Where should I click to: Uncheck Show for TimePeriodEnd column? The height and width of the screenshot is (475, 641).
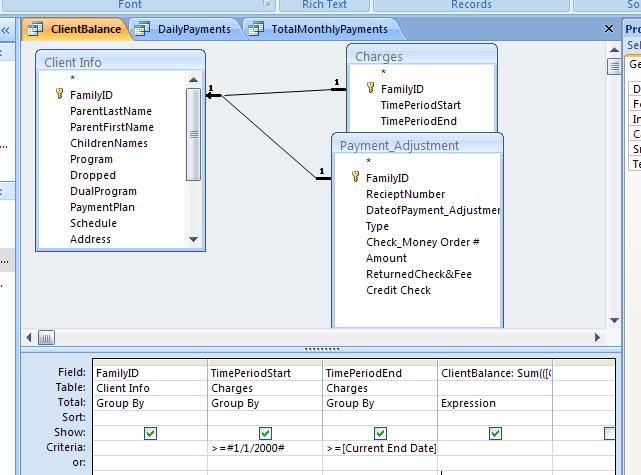tap(380, 433)
